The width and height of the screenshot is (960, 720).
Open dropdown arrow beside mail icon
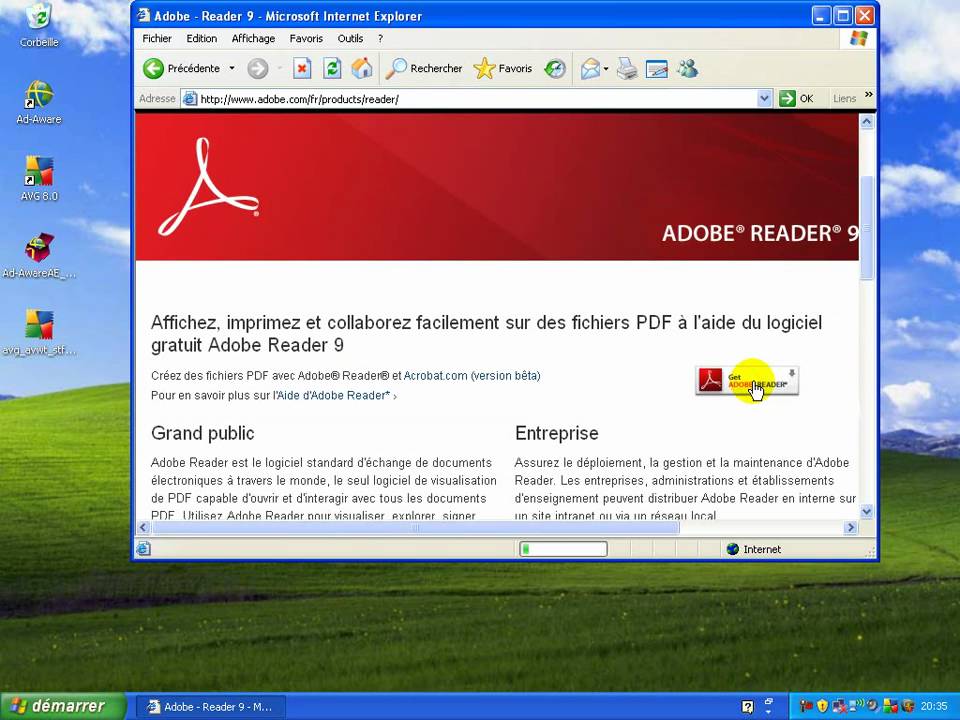pyautogui.click(x=606, y=69)
